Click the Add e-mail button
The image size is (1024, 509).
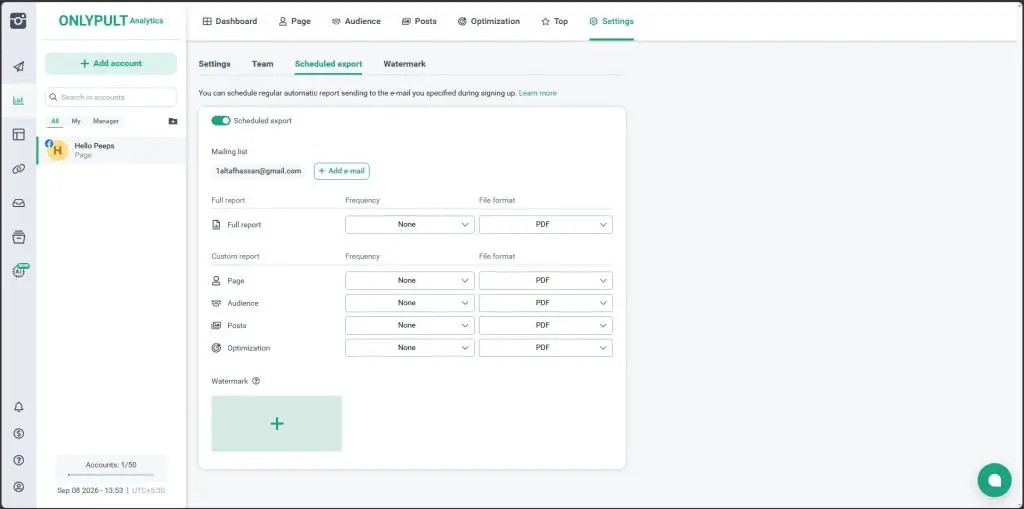tap(342, 171)
